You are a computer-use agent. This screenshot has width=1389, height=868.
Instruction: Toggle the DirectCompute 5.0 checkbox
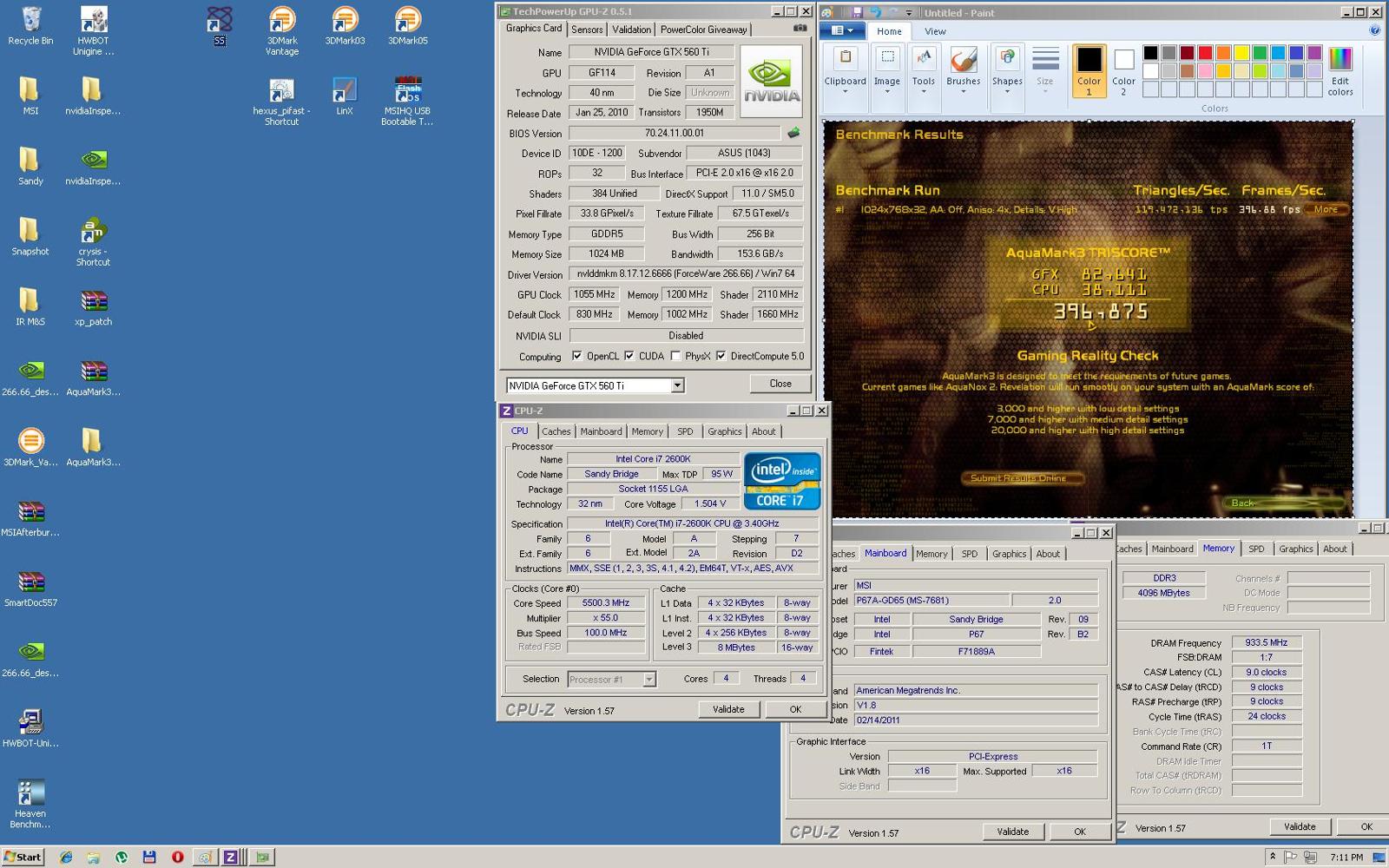(721, 356)
